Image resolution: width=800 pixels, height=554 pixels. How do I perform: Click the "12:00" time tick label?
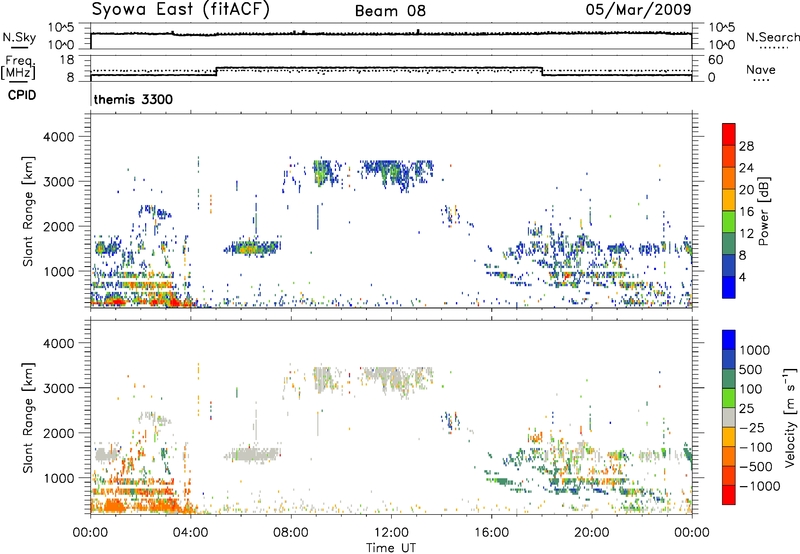391,533
